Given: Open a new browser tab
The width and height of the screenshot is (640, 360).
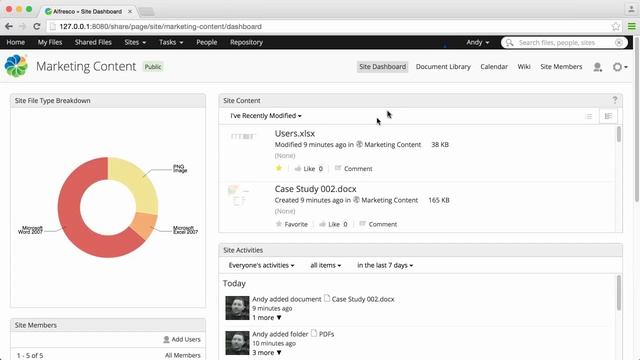Looking at the screenshot, I should 146,11.
